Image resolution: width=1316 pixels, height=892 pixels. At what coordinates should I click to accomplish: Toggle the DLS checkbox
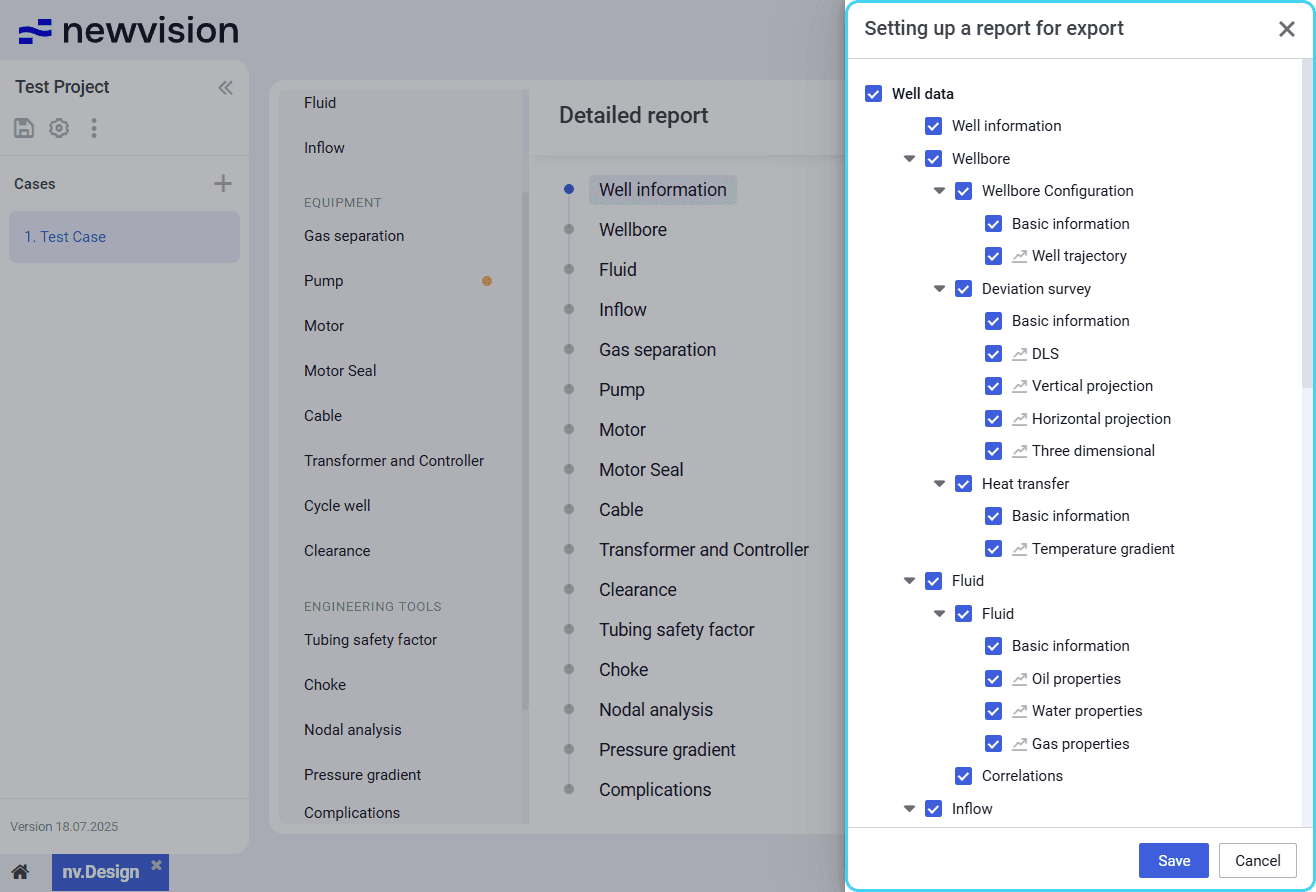coord(993,354)
